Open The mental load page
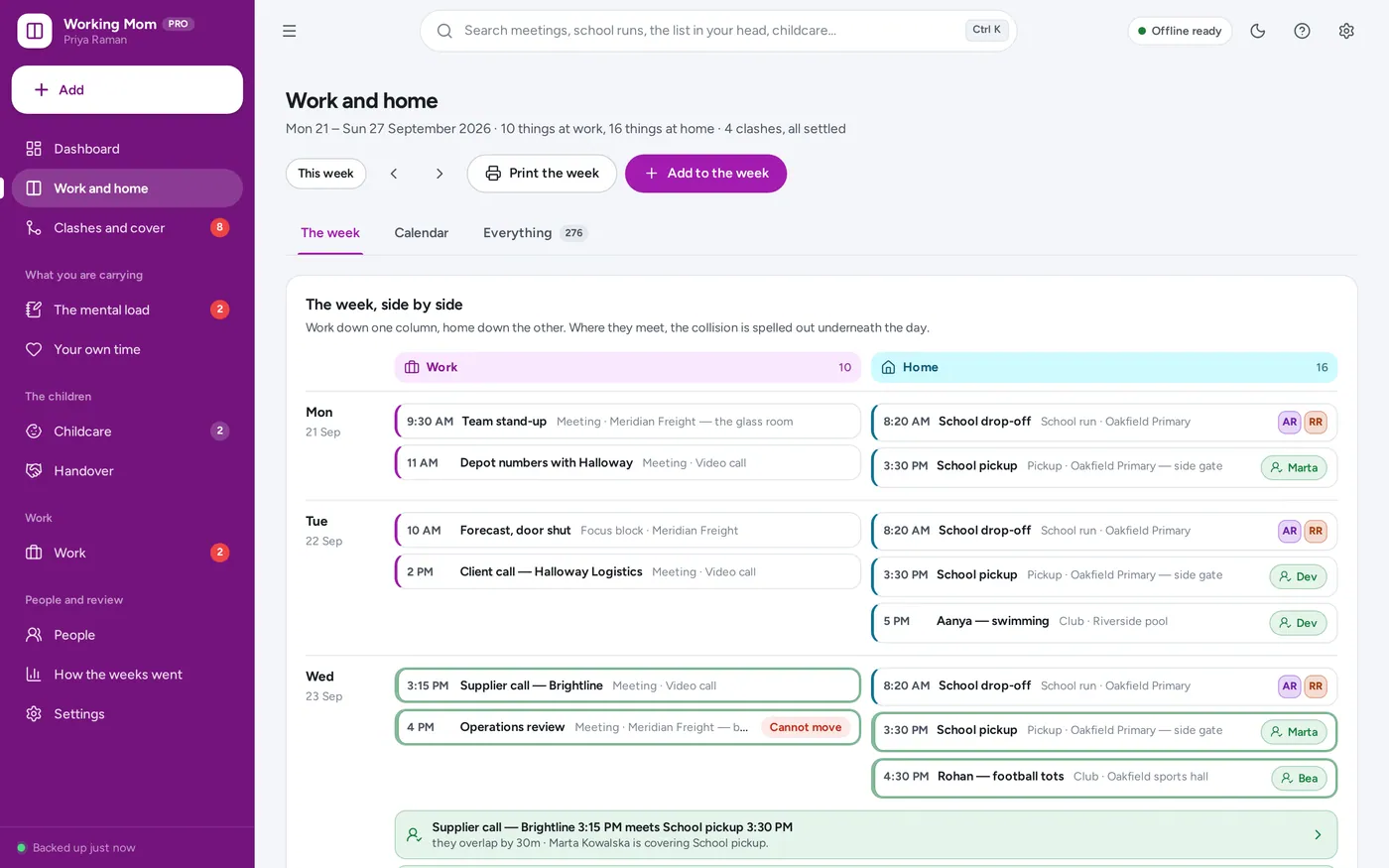 (127, 310)
